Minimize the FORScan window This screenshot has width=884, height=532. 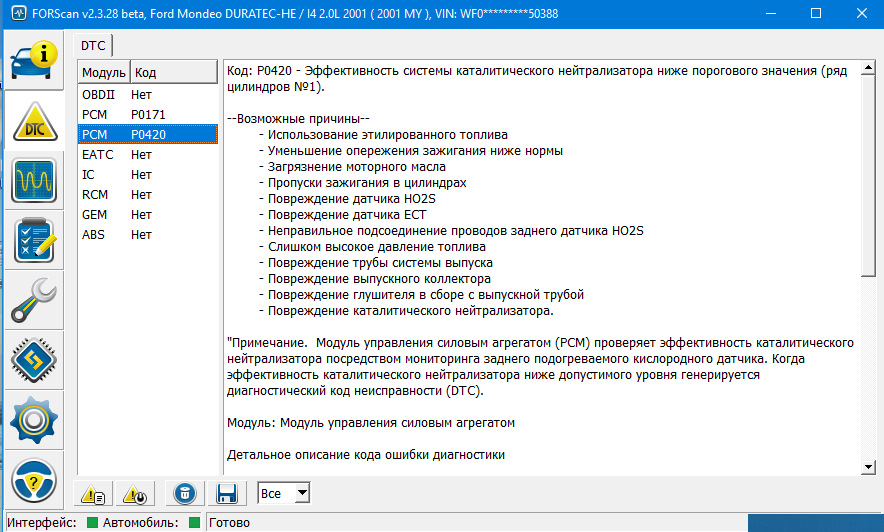tap(771, 13)
